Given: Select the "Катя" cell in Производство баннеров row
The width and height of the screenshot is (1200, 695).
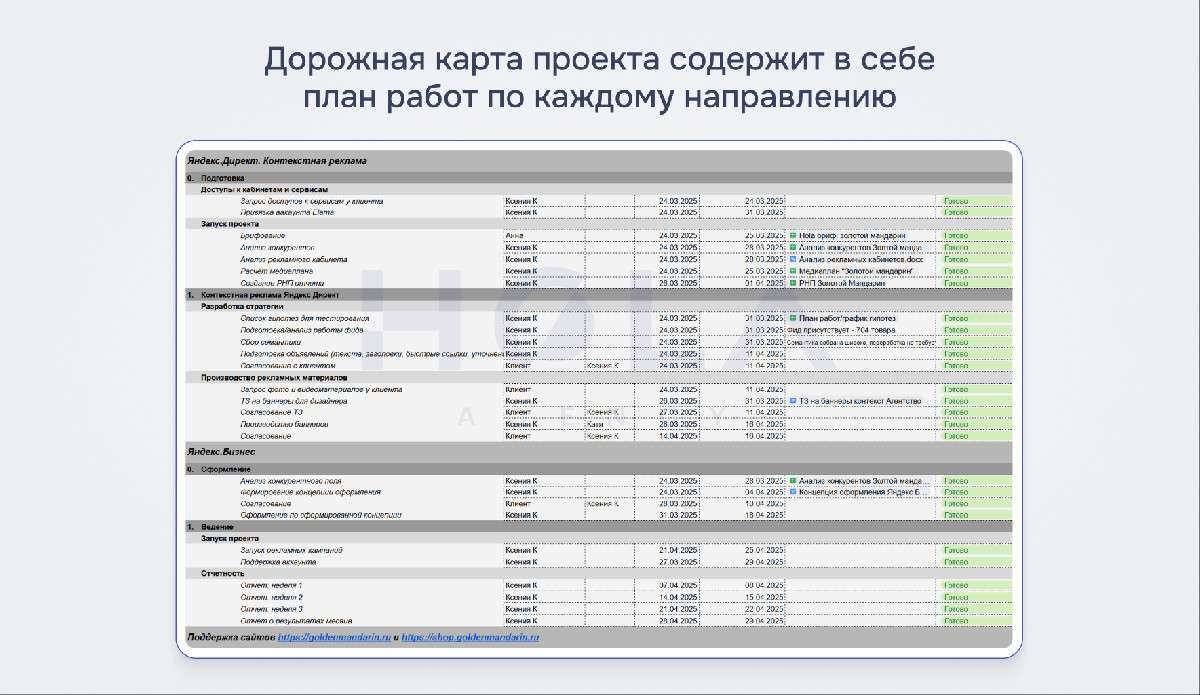Looking at the screenshot, I should tap(609, 424).
